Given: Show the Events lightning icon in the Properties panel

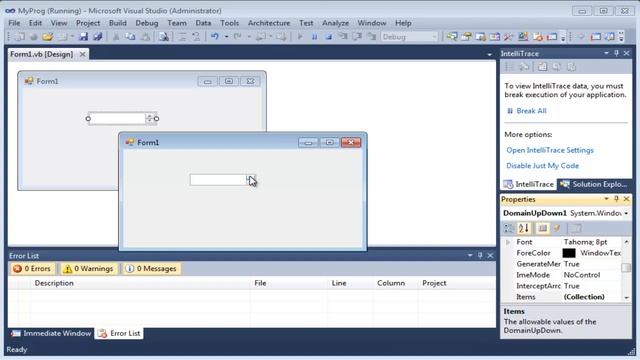Looking at the screenshot, I should [x=557, y=228].
